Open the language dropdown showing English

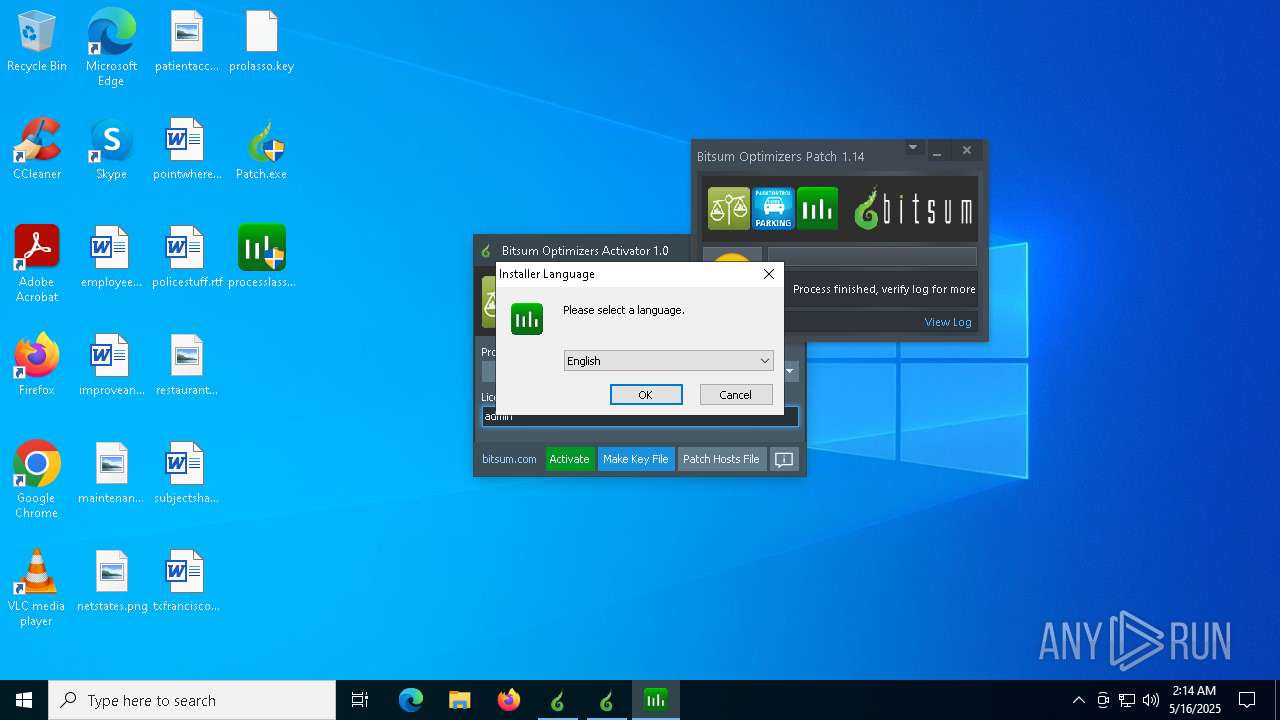[669, 361]
